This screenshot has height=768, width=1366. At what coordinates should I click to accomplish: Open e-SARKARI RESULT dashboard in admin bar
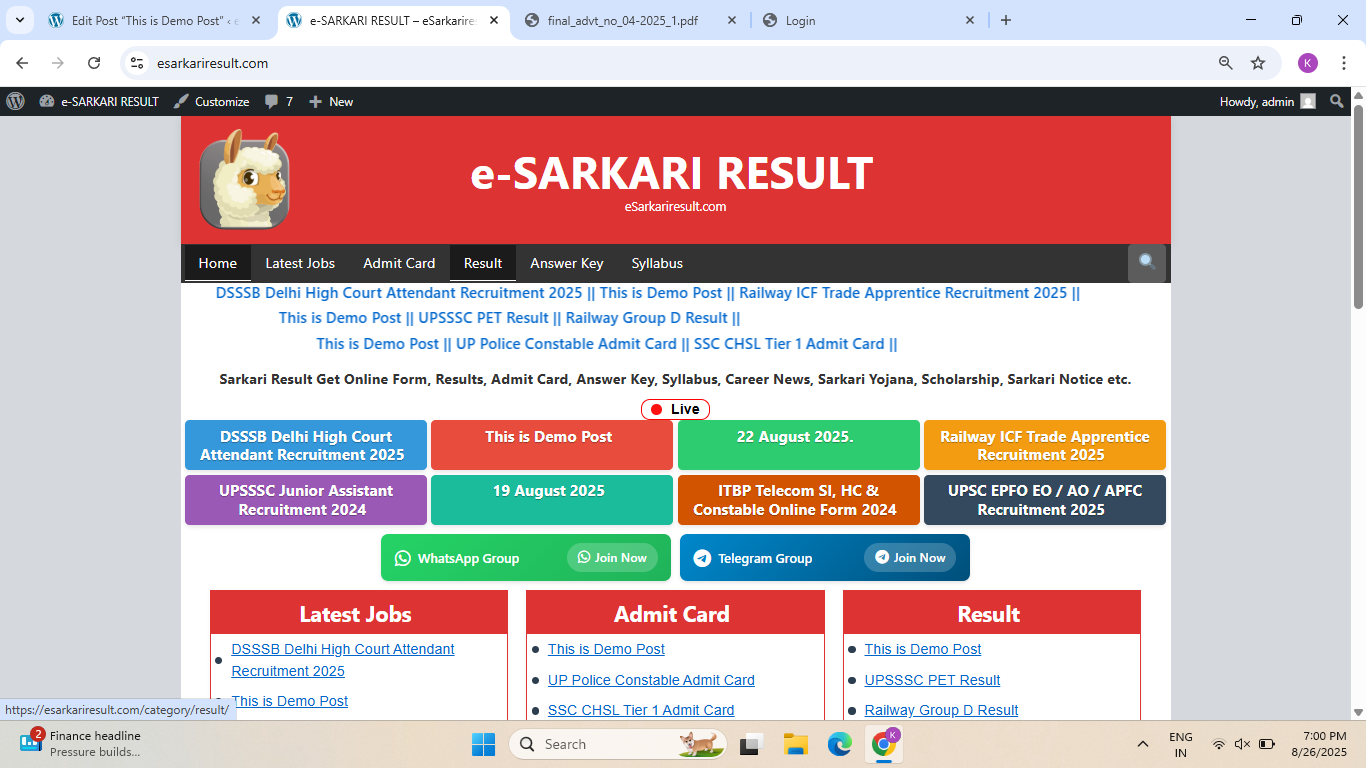coord(99,101)
